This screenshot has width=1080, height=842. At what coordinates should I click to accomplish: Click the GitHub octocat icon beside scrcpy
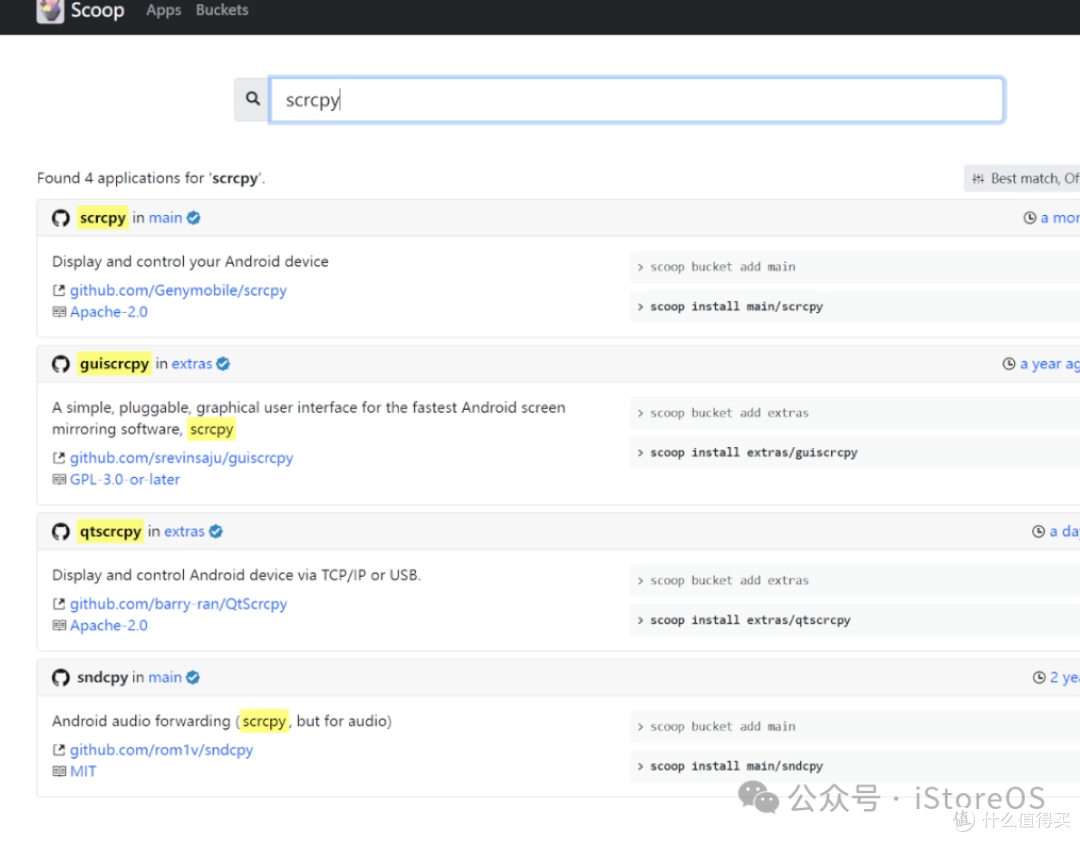pyautogui.click(x=60, y=217)
